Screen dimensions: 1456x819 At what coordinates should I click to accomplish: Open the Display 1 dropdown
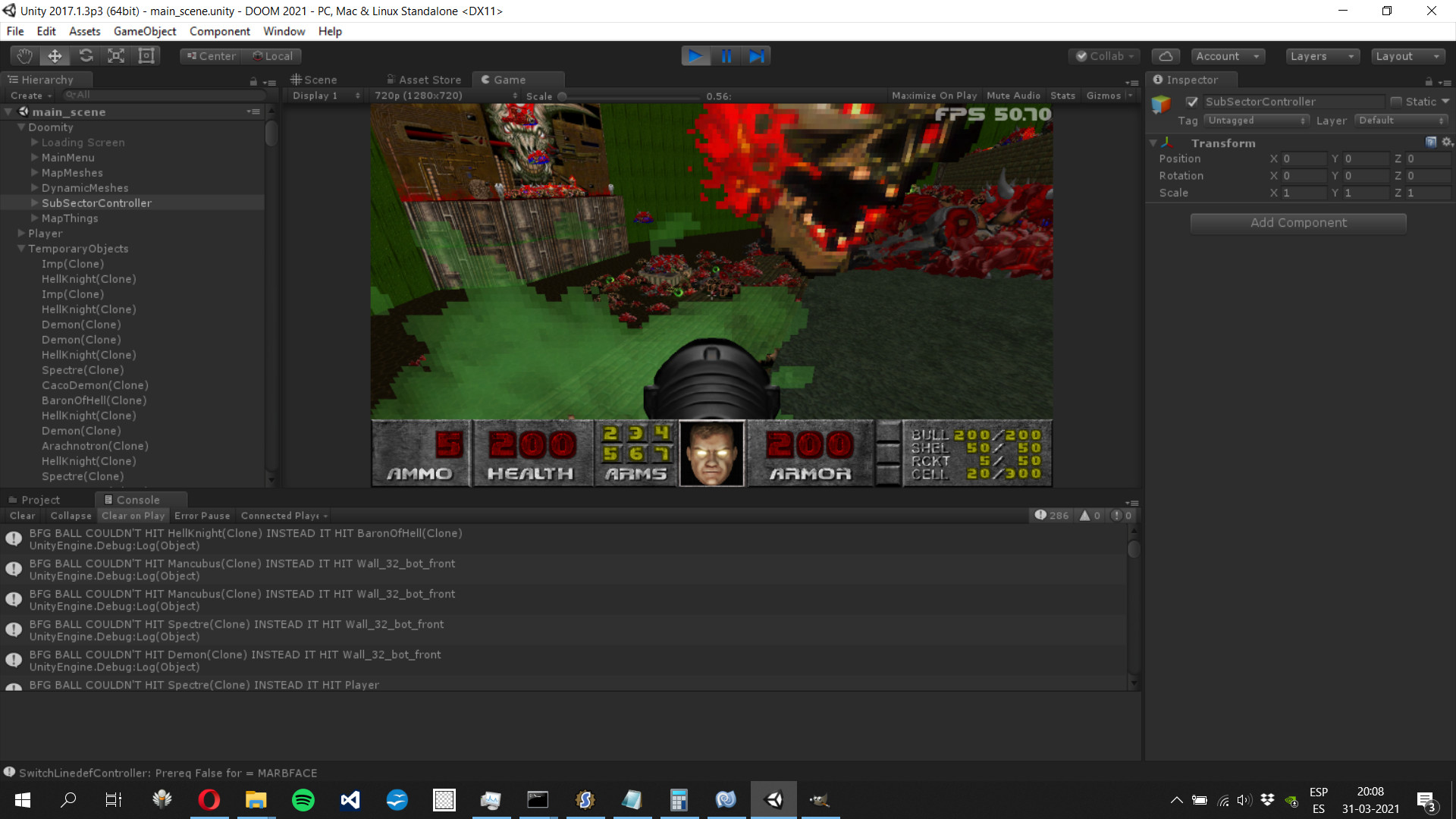[327, 96]
